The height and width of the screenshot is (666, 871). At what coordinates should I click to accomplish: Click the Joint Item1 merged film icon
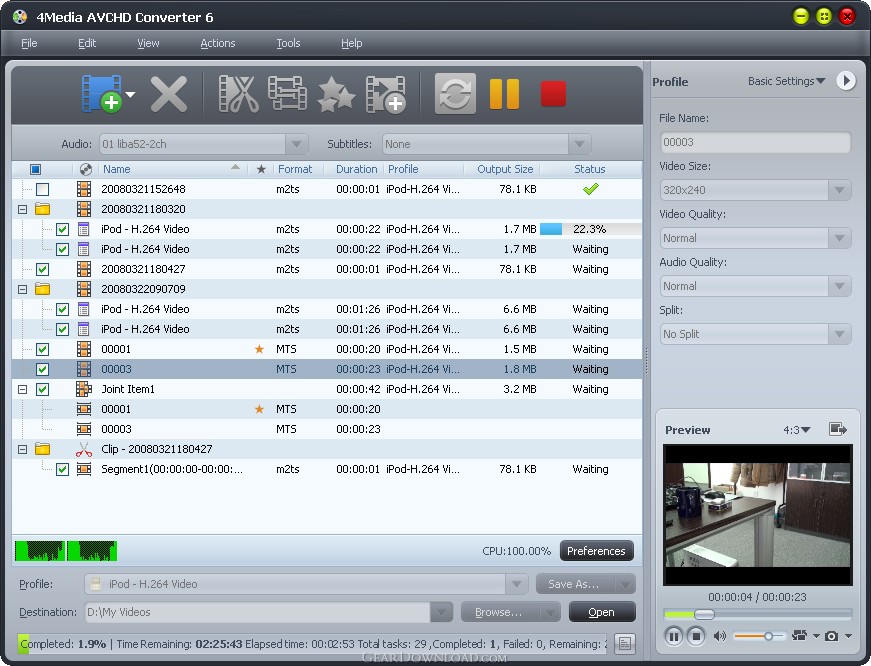pyautogui.click(x=84, y=389)
